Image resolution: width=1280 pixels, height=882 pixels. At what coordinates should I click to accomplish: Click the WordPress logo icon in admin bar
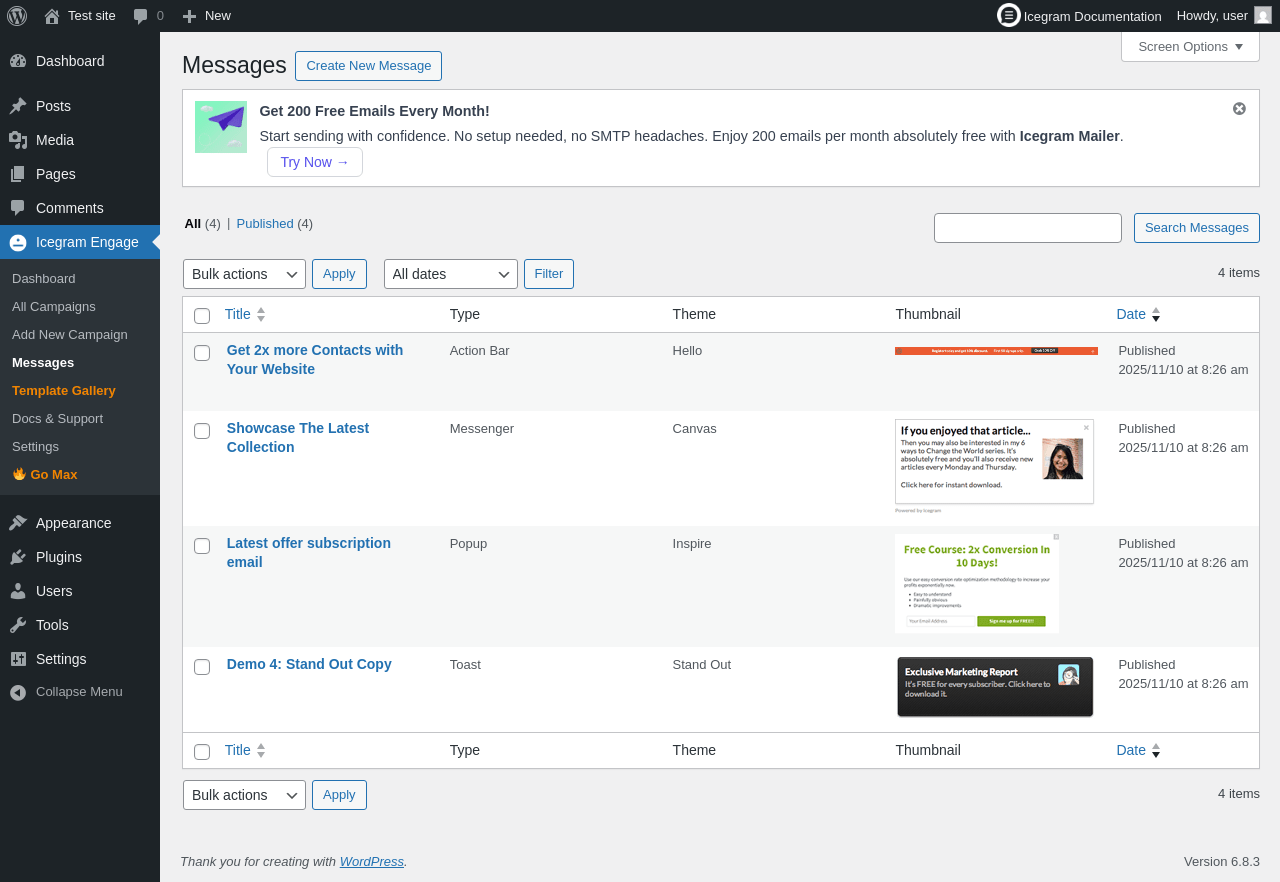pyautogui.click(x=17, y=16)
